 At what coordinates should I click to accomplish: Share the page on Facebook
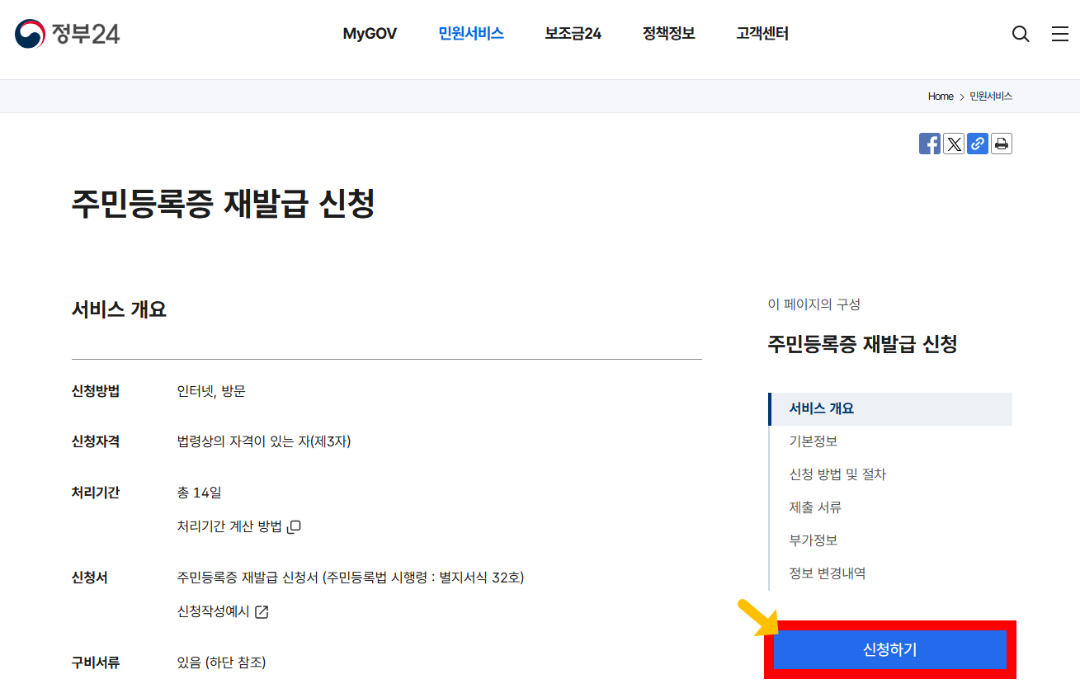tap(929, 143)
